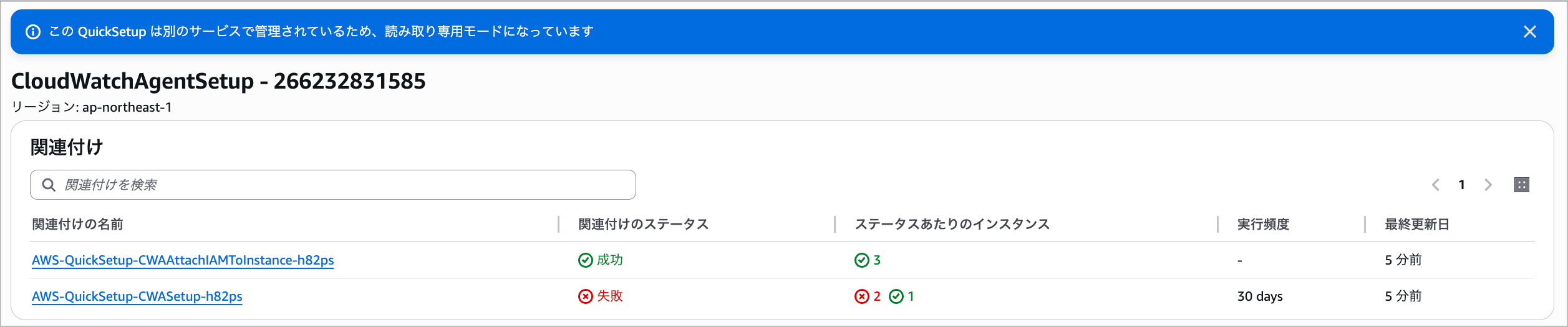
Task: Open the table preferences grid icon
Action: point(1522,185)
